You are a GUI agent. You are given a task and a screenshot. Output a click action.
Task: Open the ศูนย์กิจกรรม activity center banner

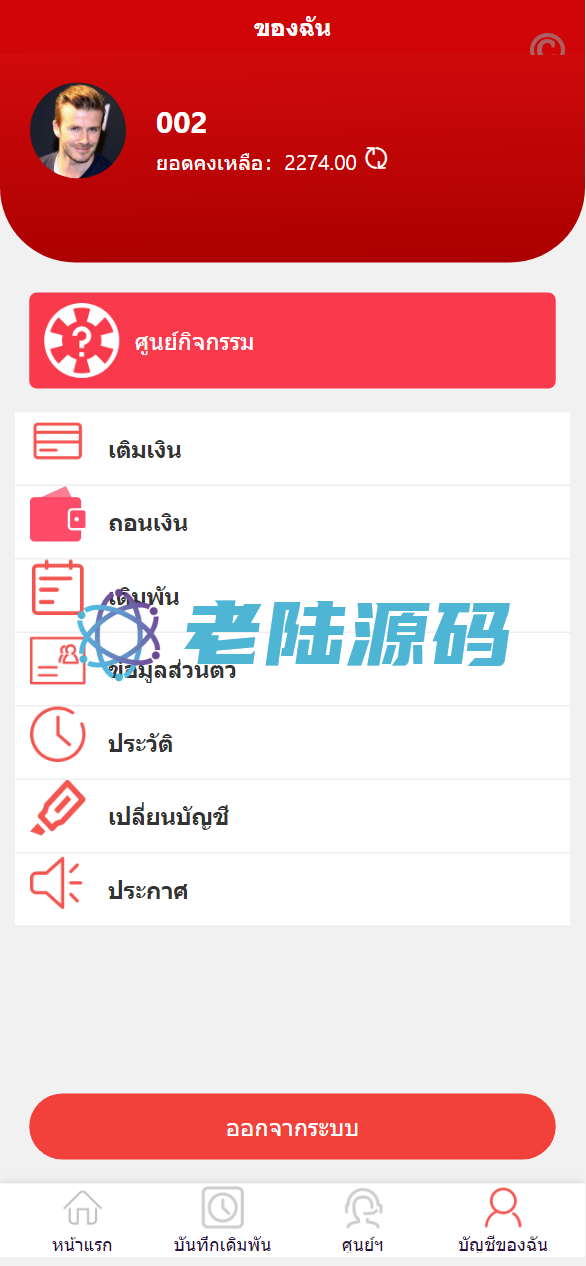coord(292,340)
